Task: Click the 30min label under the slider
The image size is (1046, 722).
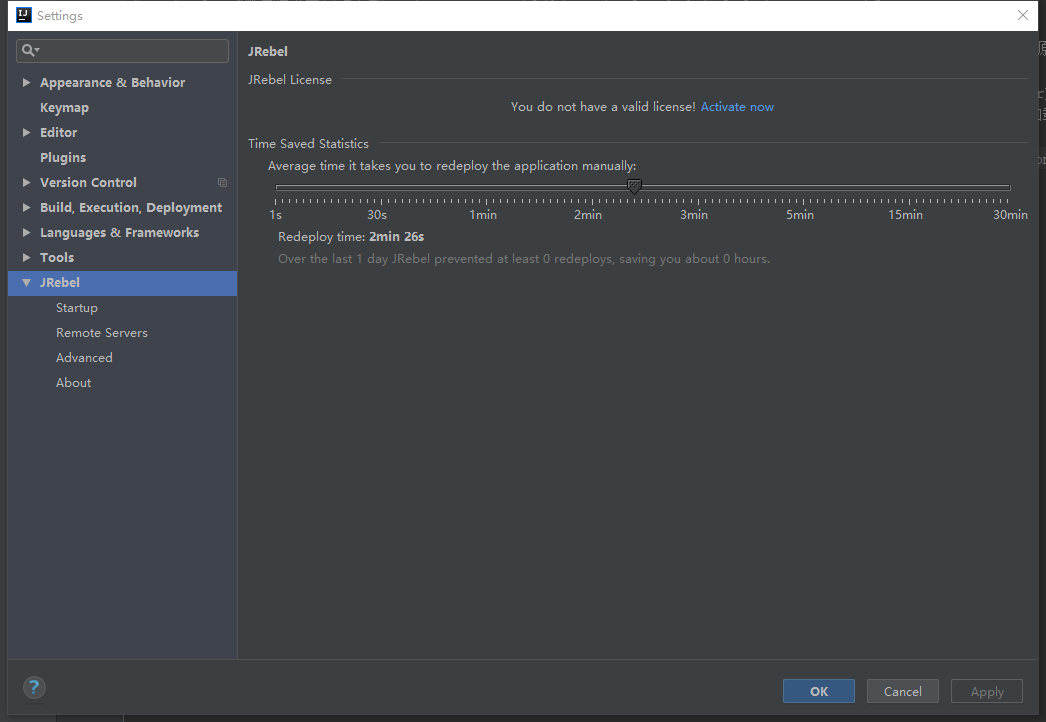Action: point(1010,215)
